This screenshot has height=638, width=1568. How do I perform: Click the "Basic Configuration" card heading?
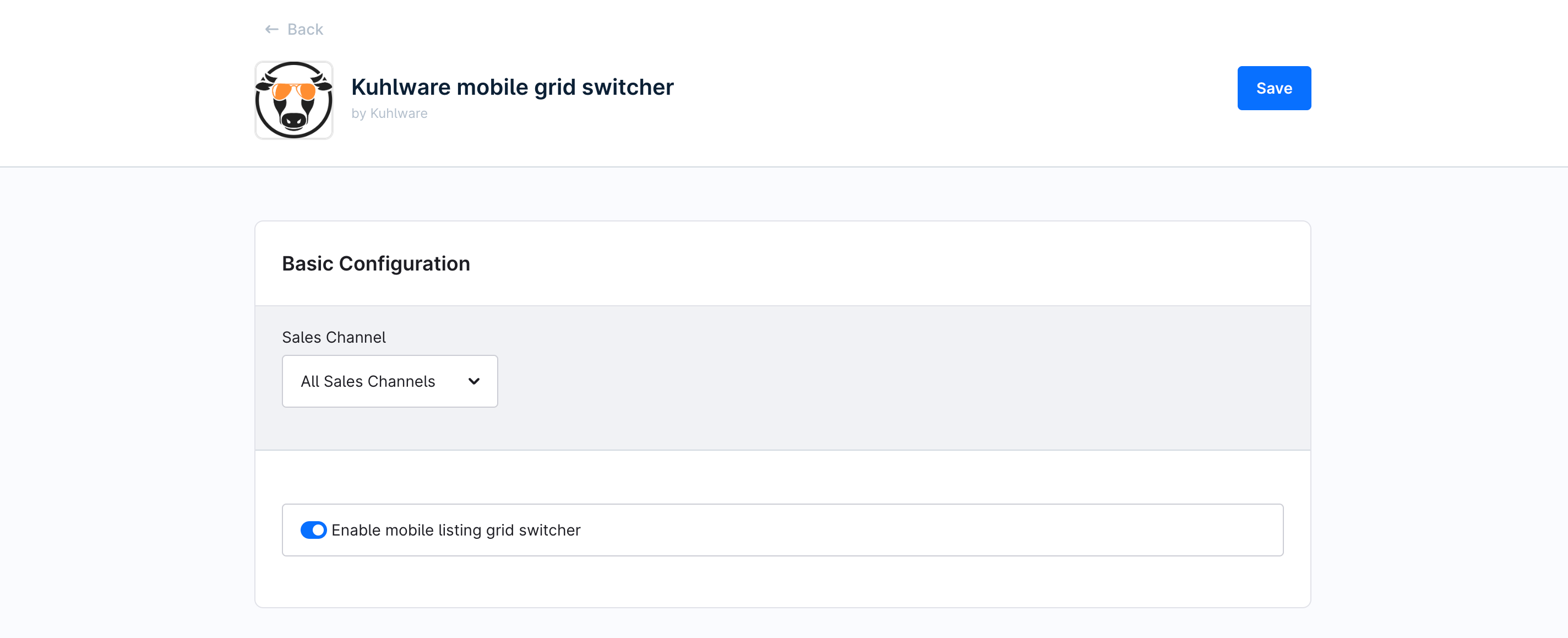coord(375,263)
